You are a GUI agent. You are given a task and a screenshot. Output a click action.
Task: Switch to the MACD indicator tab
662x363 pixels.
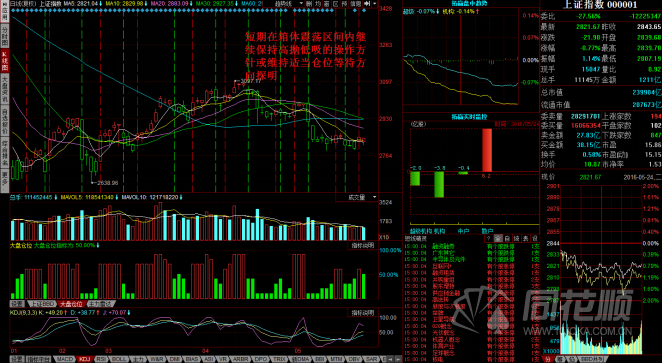click(x=65, y=359)
